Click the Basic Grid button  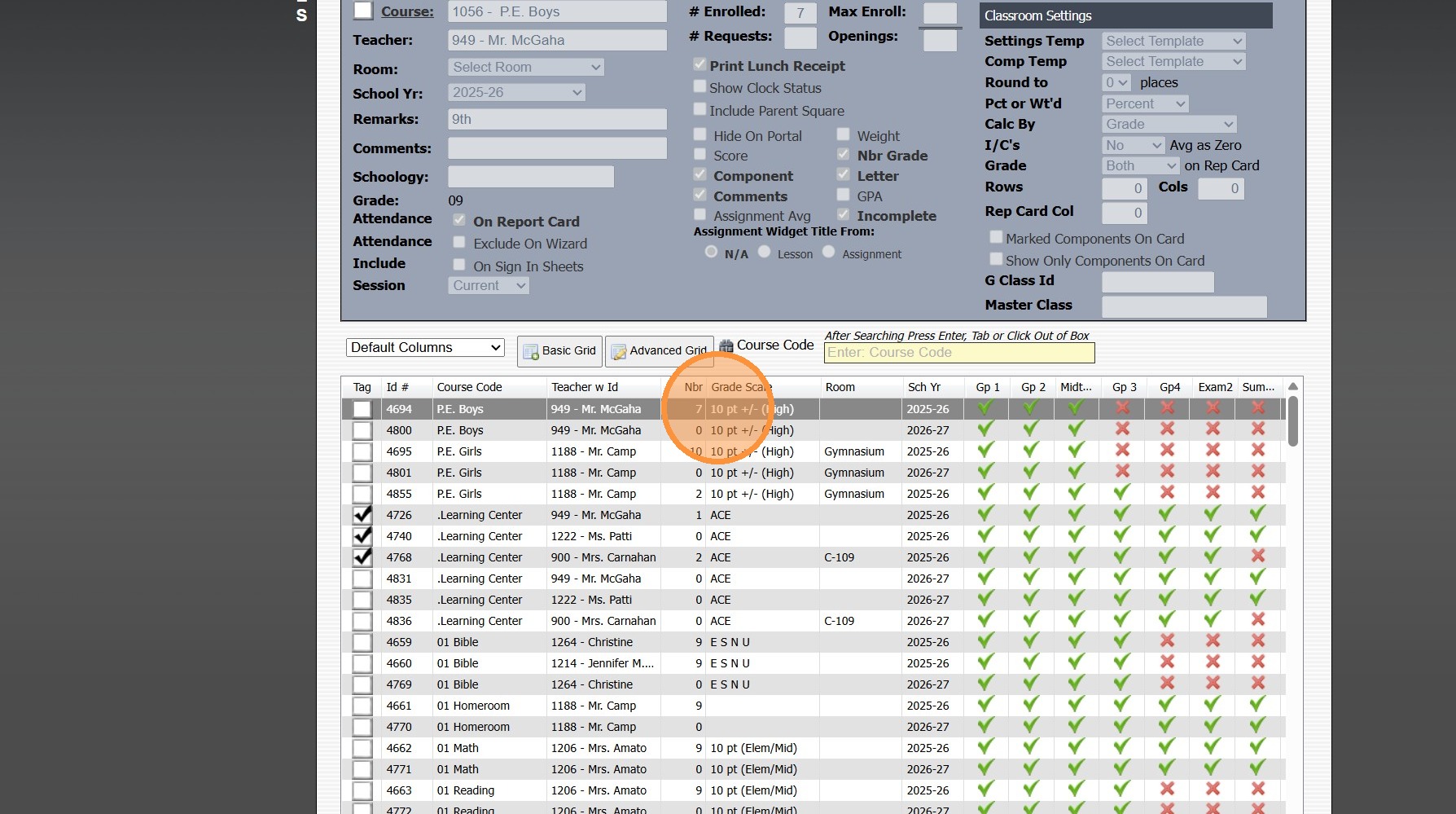(560, 351)
